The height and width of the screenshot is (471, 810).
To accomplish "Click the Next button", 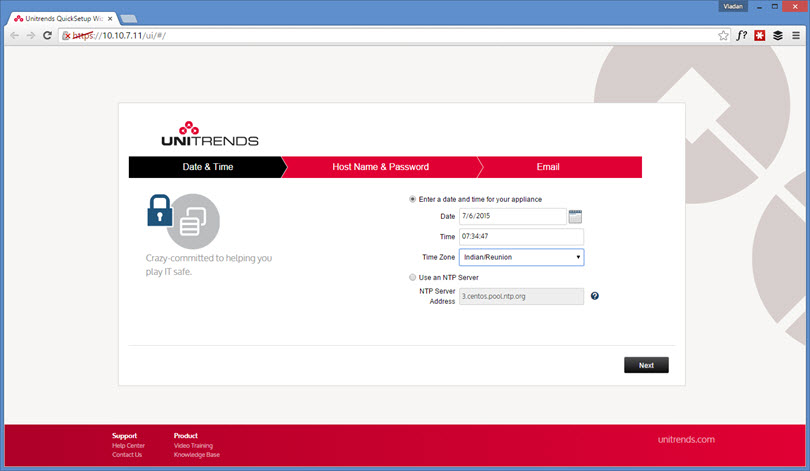I will 646,365.
